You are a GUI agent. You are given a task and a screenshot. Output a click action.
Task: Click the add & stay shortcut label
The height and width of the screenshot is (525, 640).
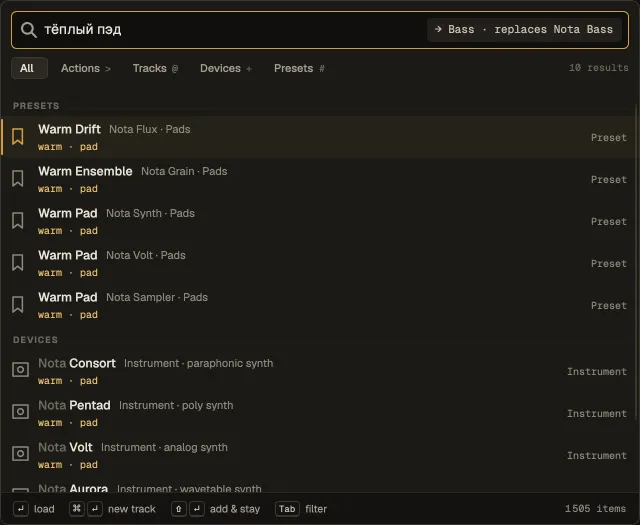tap(235, 509)
